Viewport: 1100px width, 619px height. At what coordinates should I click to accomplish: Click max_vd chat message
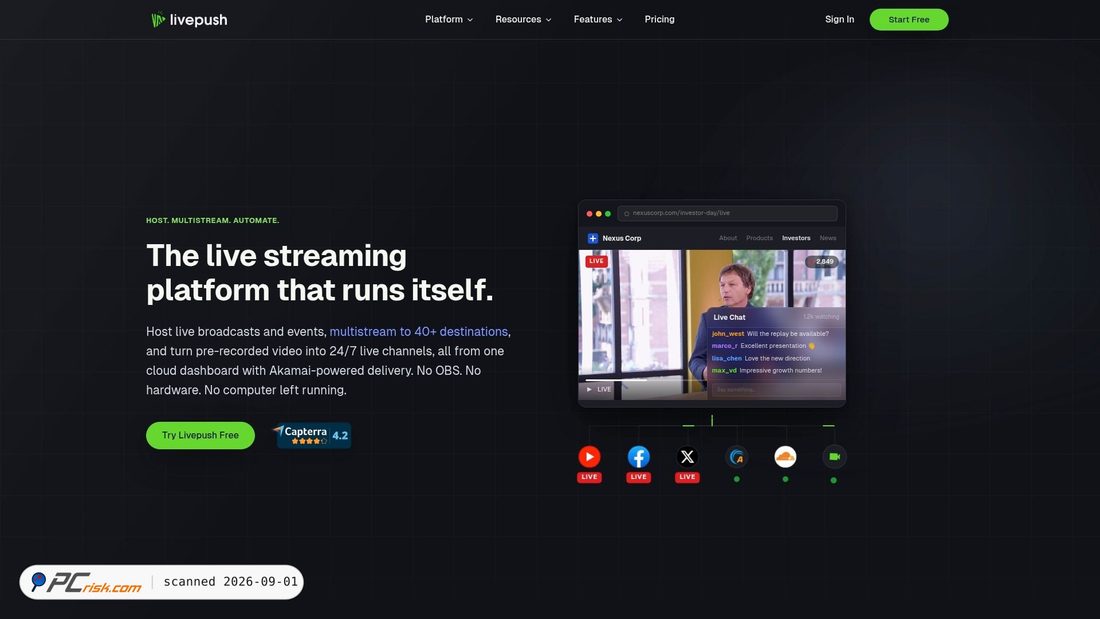[x=766, y=371]
